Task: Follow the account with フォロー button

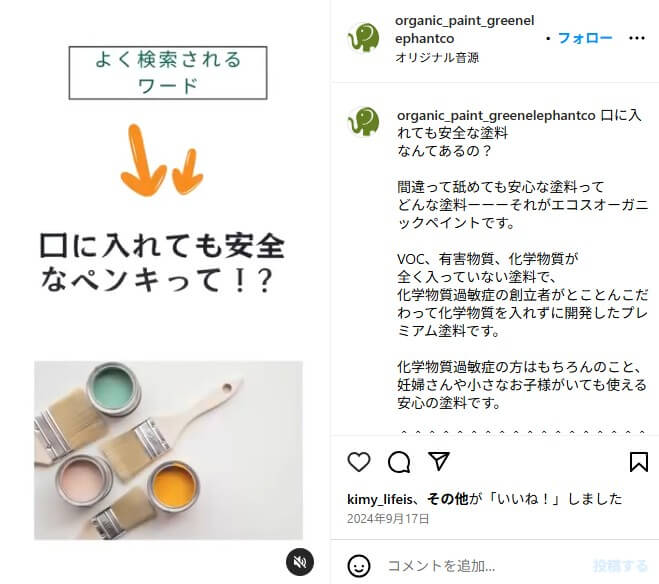Action: point(585,38)
